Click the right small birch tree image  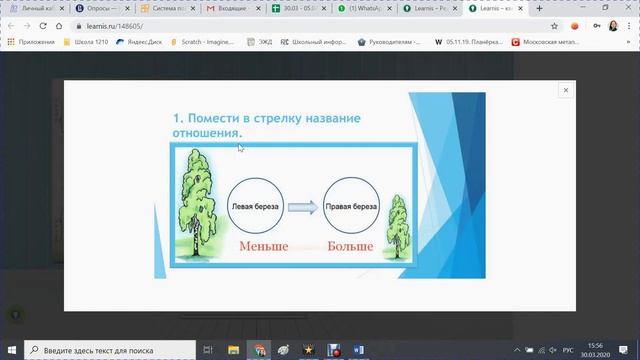(x=398, y=227)
